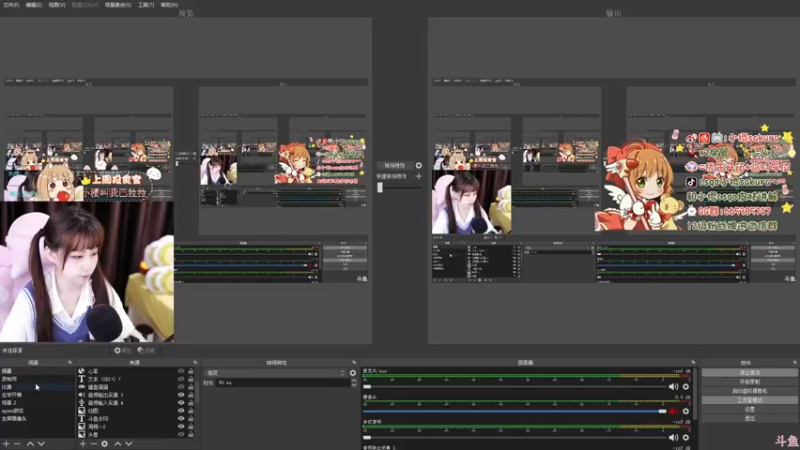The width and height of the screenshot is (800, 450).
Task: Open the 文件(F) menu
Action: [x=11, y=5]
